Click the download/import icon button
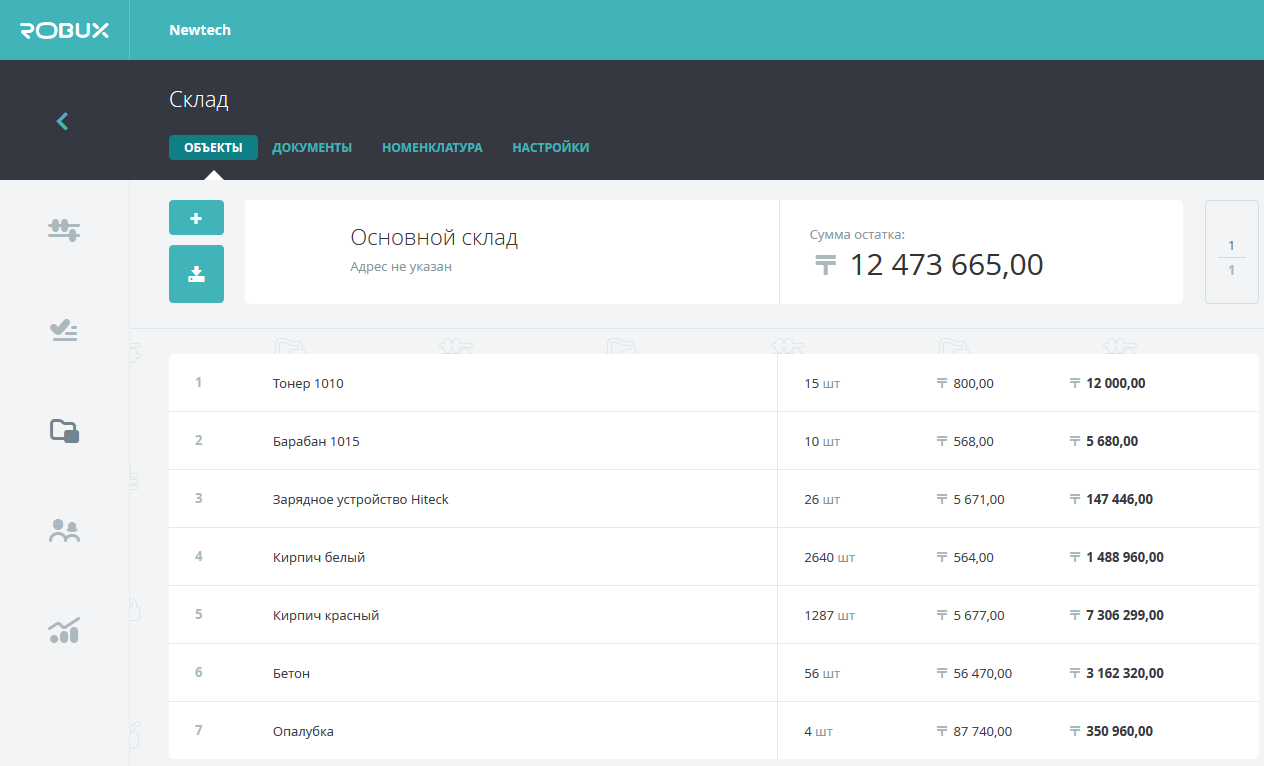 pyautogui.click(x=196, y=274)
